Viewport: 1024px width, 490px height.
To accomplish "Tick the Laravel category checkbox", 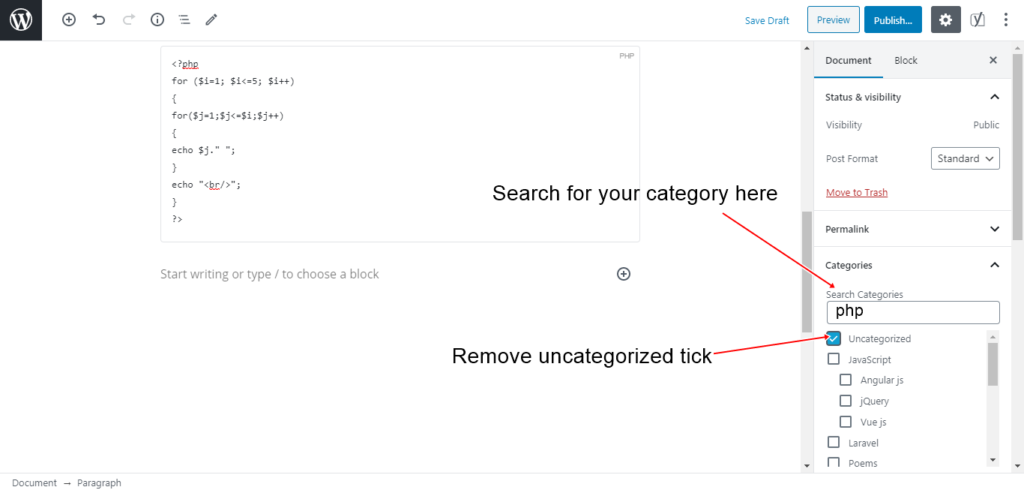I will pos(833,442).
